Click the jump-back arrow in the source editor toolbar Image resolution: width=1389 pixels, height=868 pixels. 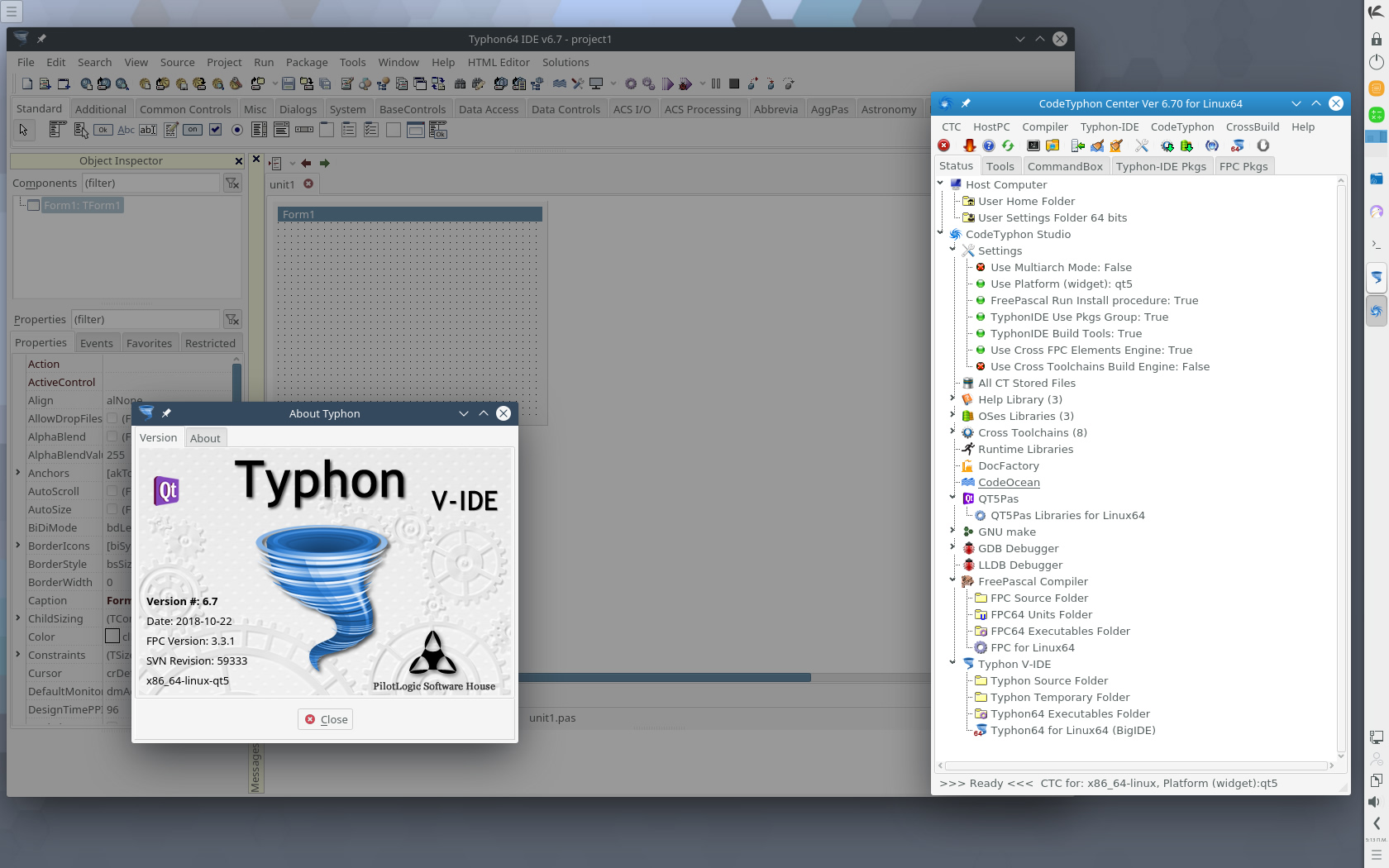point(306,164)
